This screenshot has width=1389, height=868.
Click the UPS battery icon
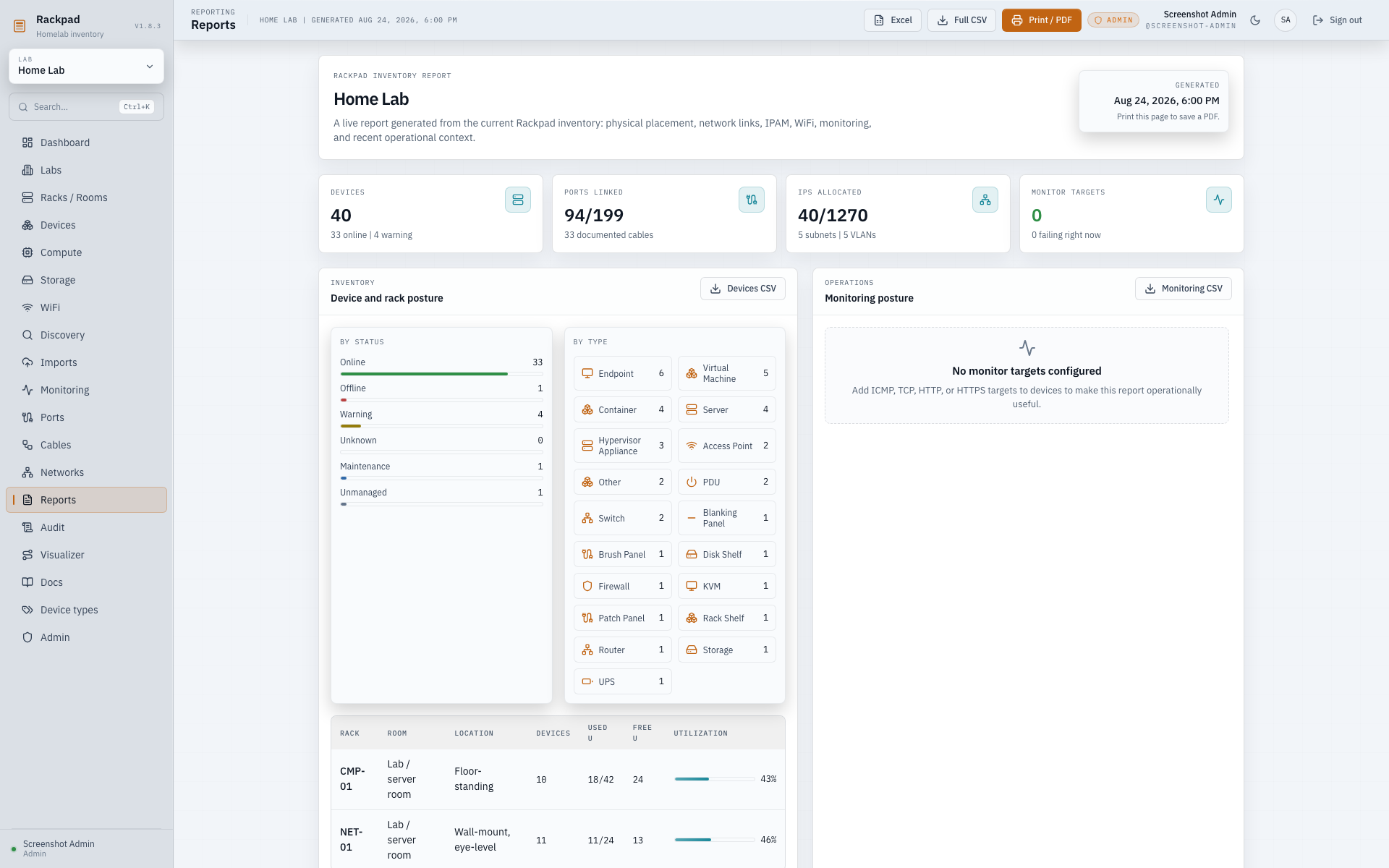click(x=587, y=681)
